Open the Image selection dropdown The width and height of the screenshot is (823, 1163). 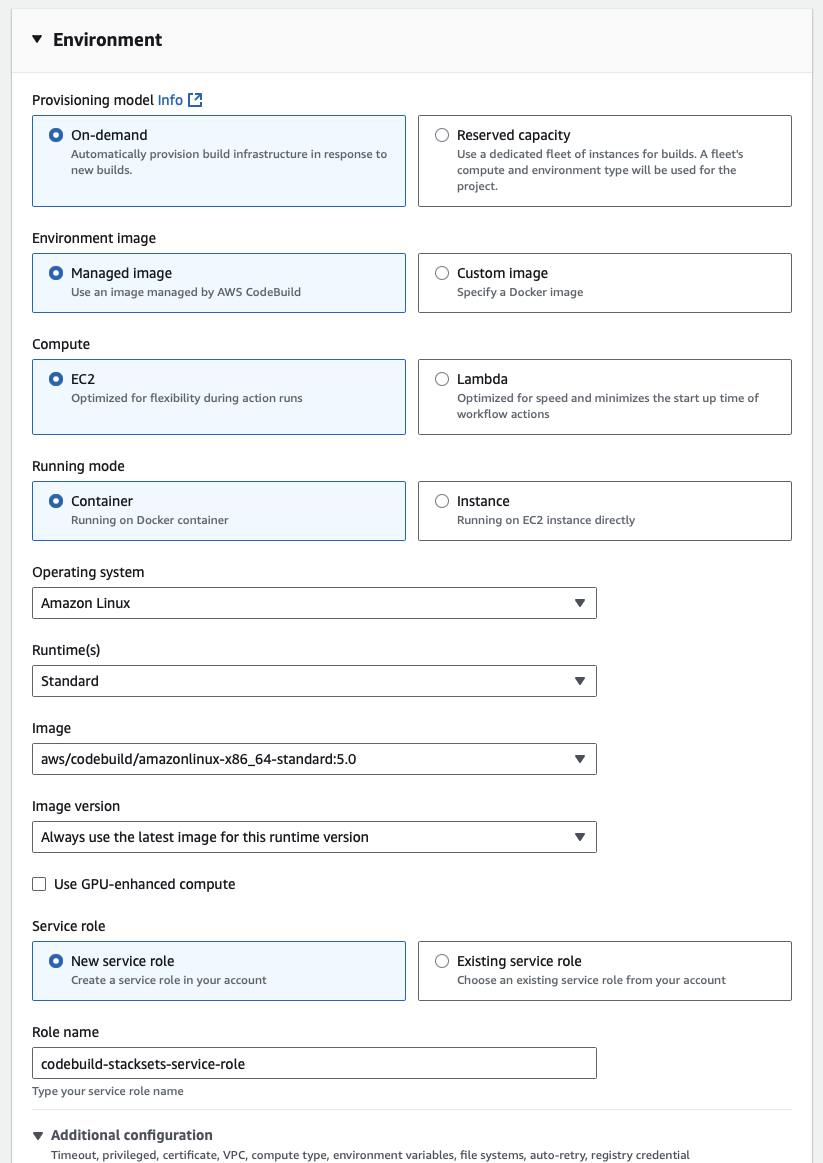(314, 759)
